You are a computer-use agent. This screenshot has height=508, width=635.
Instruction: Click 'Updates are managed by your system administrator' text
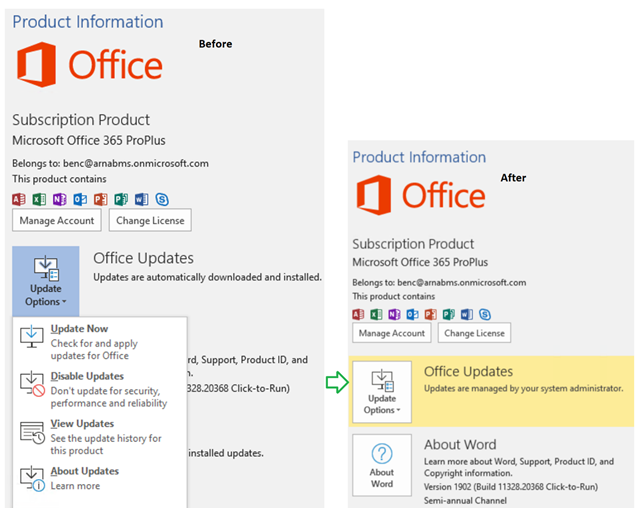[523, 388]
